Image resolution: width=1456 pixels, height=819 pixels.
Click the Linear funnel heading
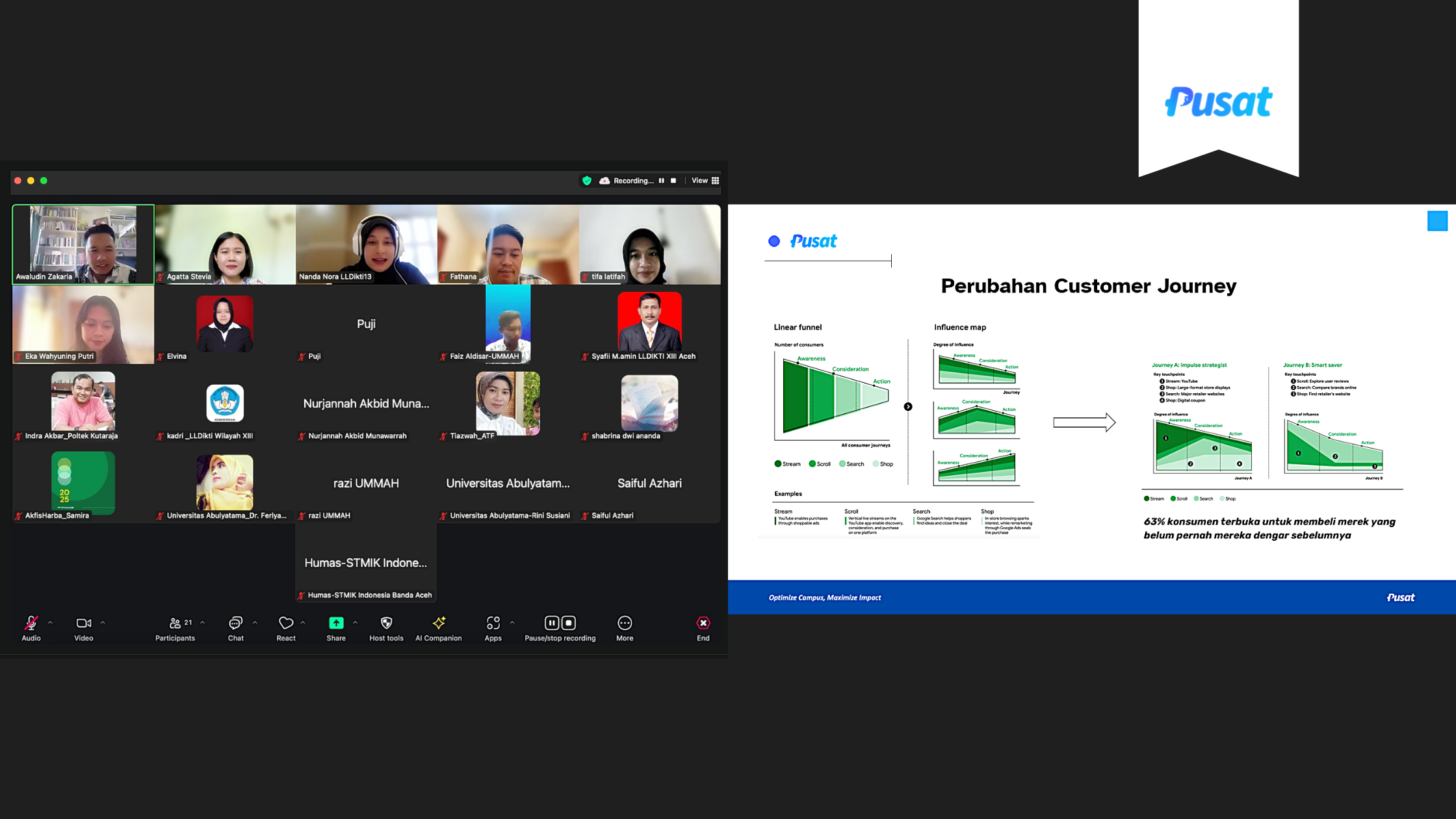[798, 327]
